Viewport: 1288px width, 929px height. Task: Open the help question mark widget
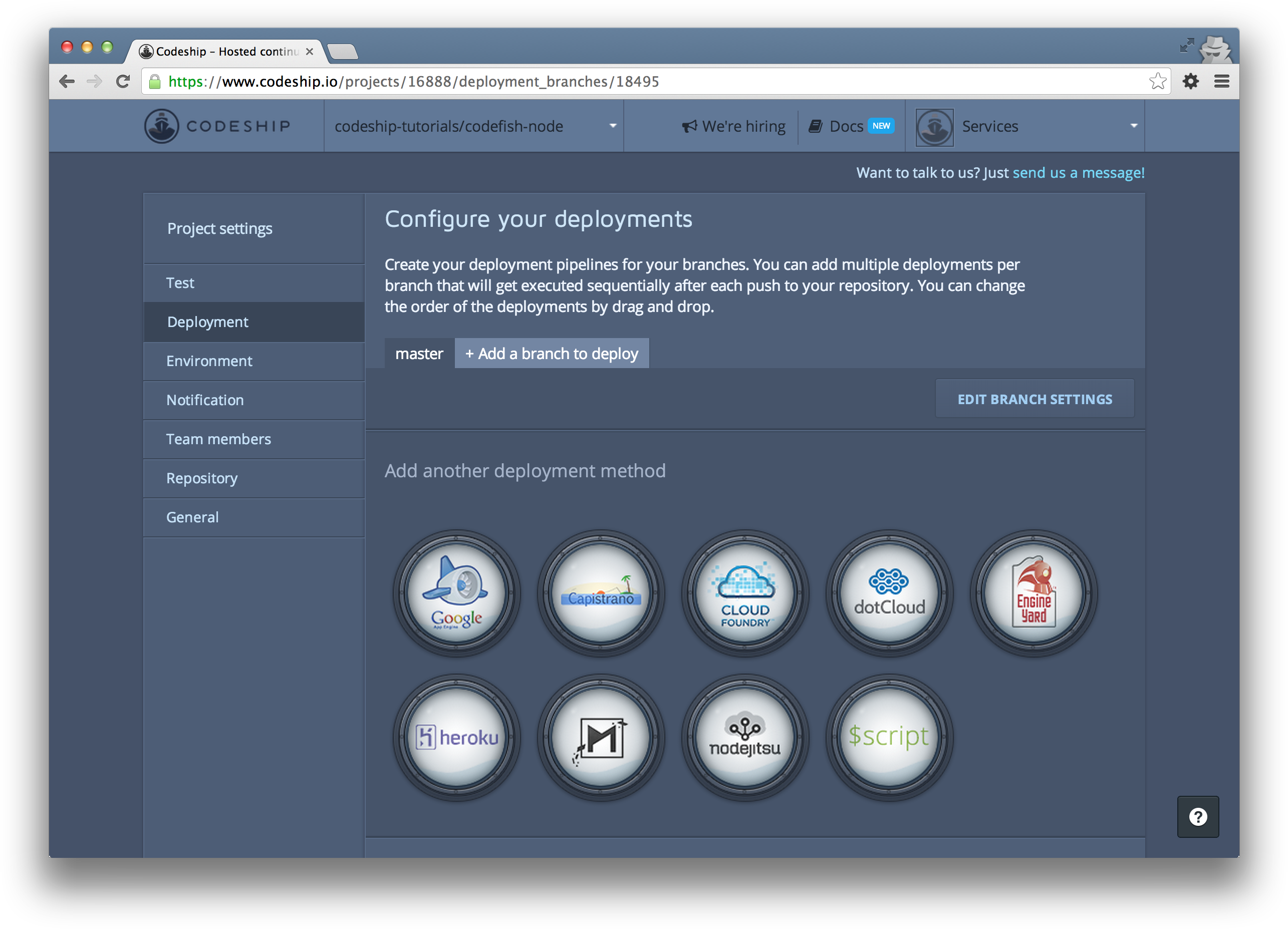pyautogui.click(x=1198, y=816)
